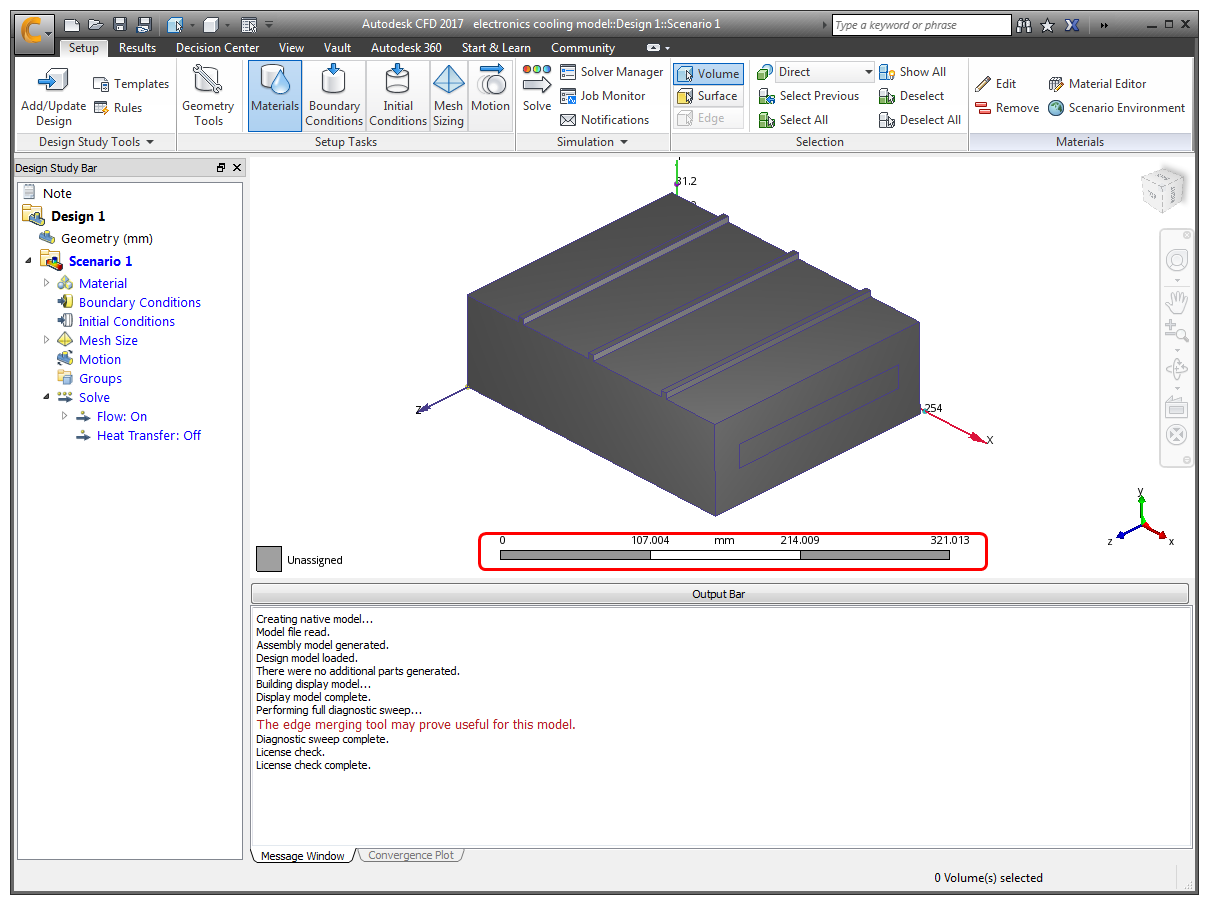Expand the Flow: On tree node
This screenshot has height=905, width=1209.
point(64,416)
